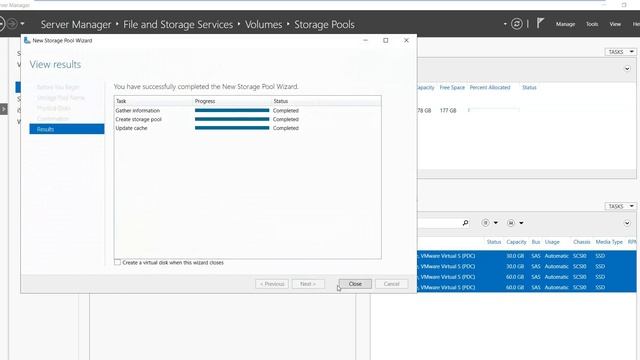
Task: Click the Create storage pool progress bar
Action: pos(232,119)
